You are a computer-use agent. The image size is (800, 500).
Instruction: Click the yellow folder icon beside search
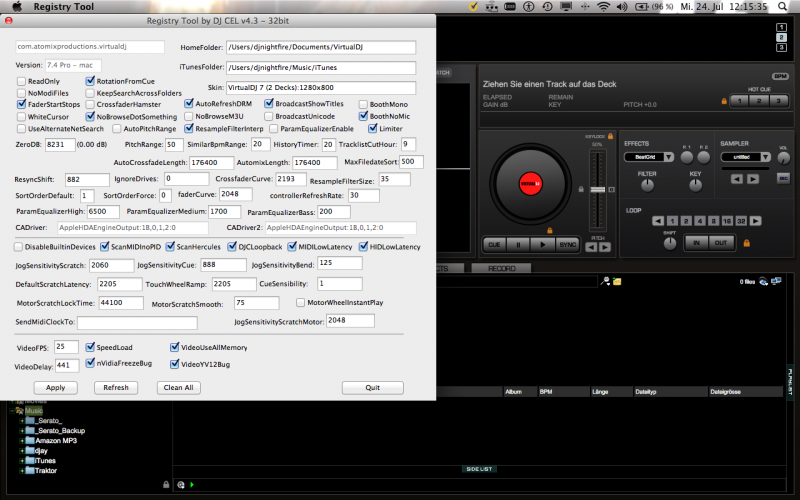tap(617, 281)
